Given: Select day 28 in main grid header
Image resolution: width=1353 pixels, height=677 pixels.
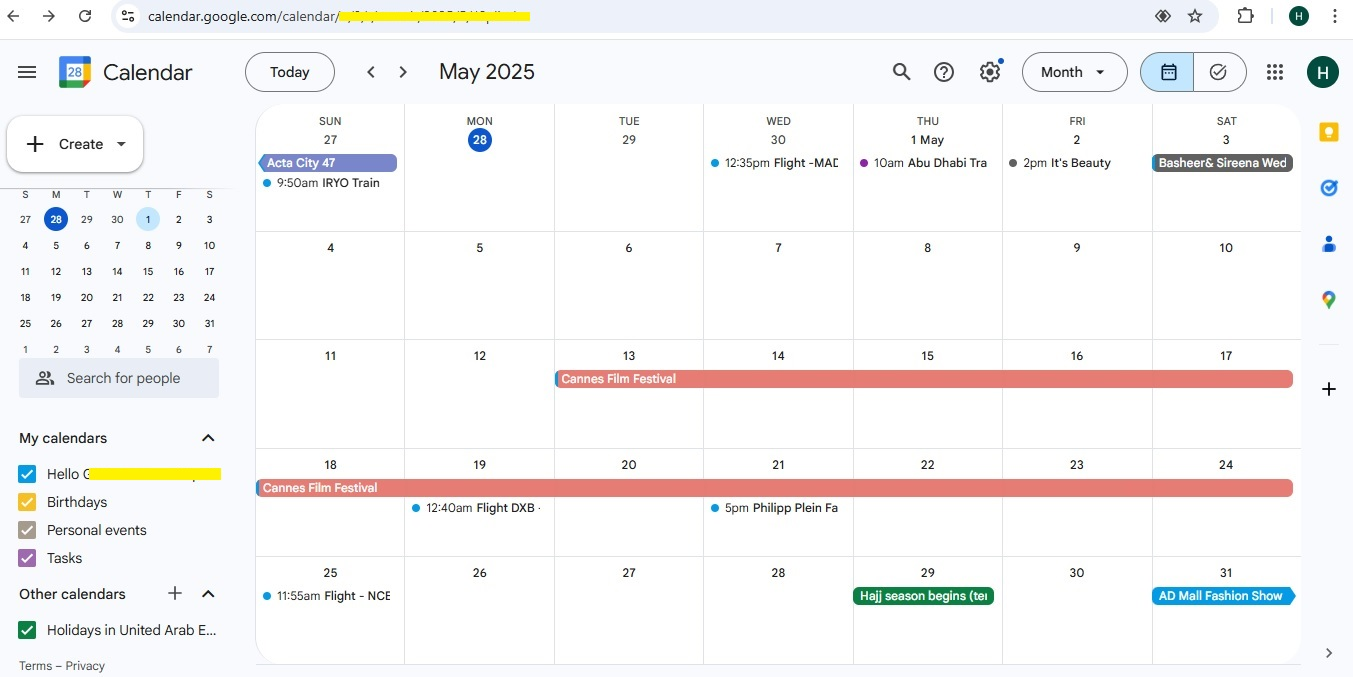Looking at the screenshot, I should (x=480, y=140).
